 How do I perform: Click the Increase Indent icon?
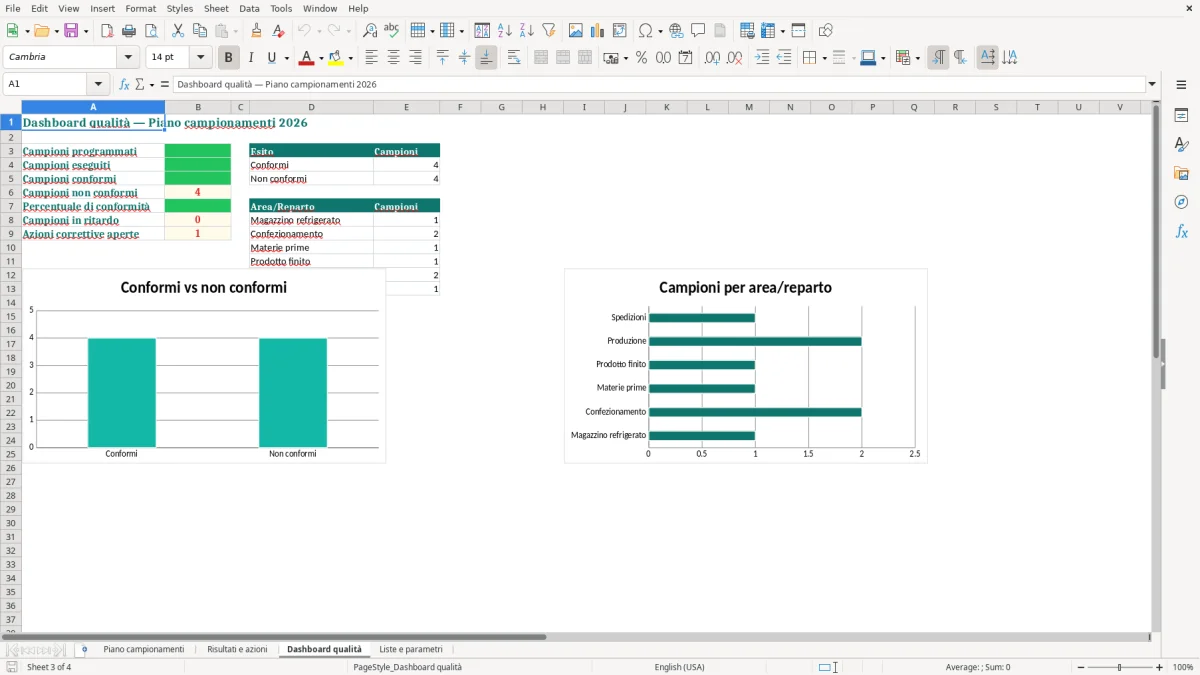[762, 58]
